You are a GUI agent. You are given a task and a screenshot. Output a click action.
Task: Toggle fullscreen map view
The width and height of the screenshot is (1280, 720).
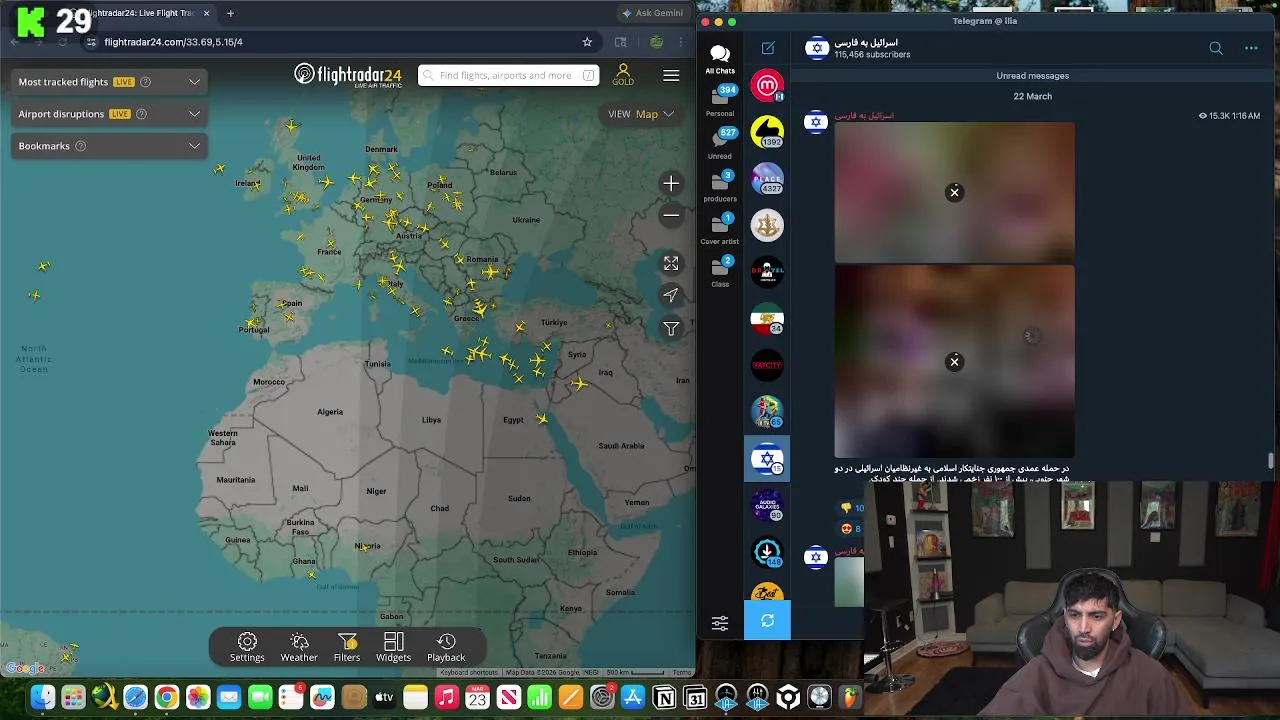tap(671, 263)
